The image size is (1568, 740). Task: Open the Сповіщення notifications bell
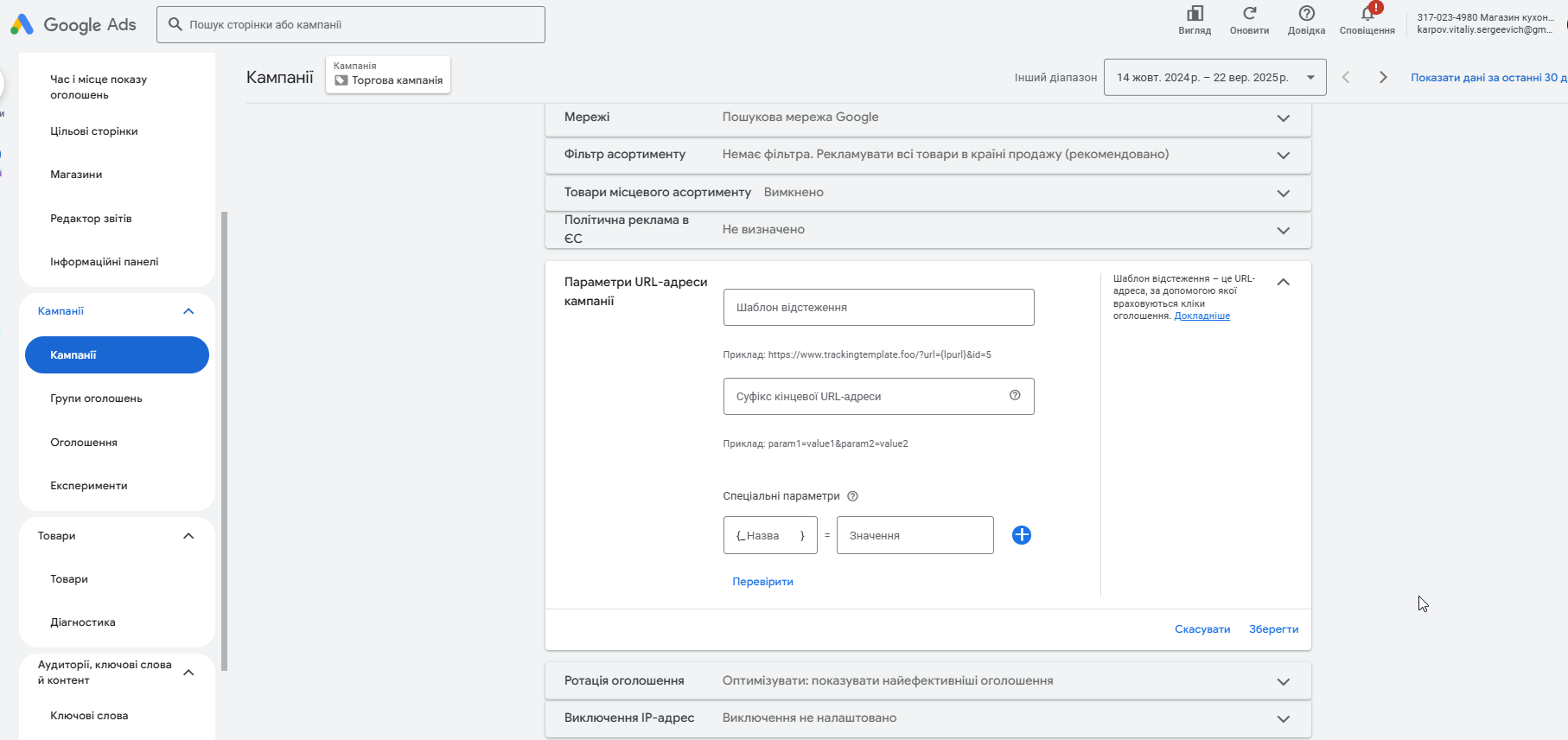1367,14
